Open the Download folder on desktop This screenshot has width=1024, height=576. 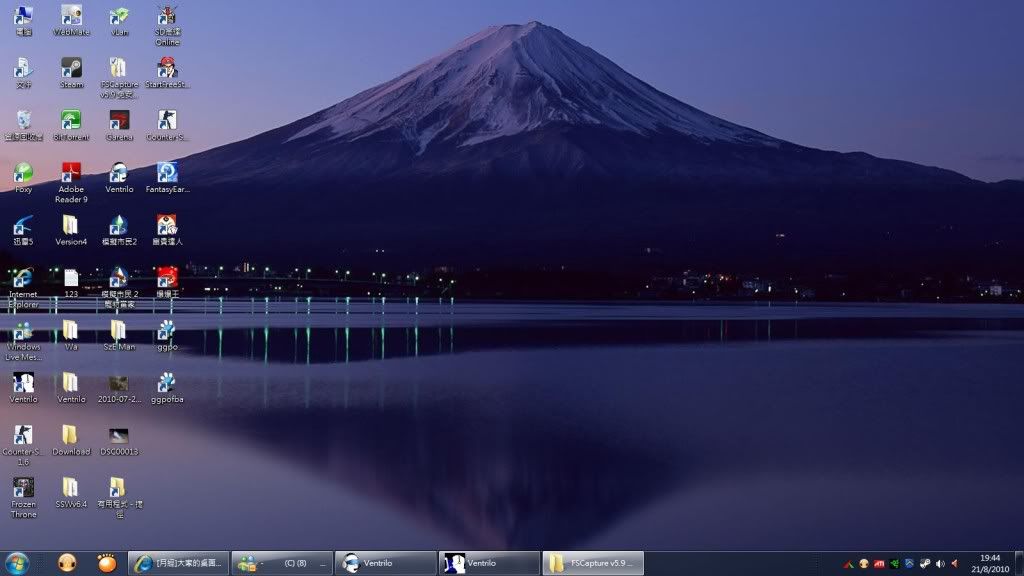tap(71, 436)
